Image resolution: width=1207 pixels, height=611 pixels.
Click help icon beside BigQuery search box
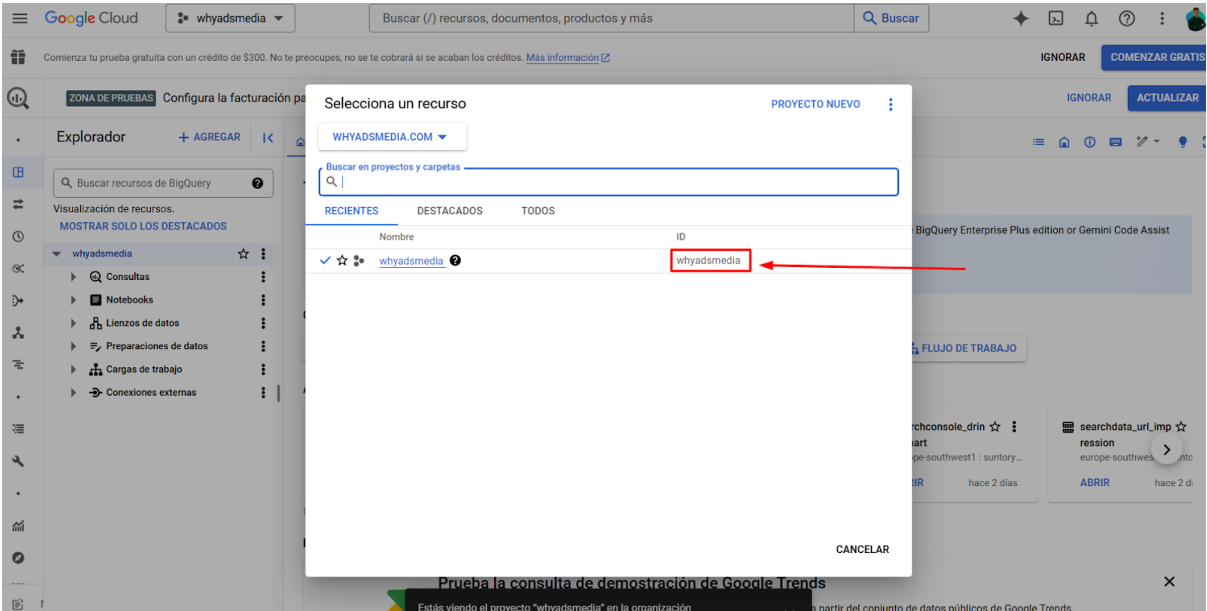(257, 183)
